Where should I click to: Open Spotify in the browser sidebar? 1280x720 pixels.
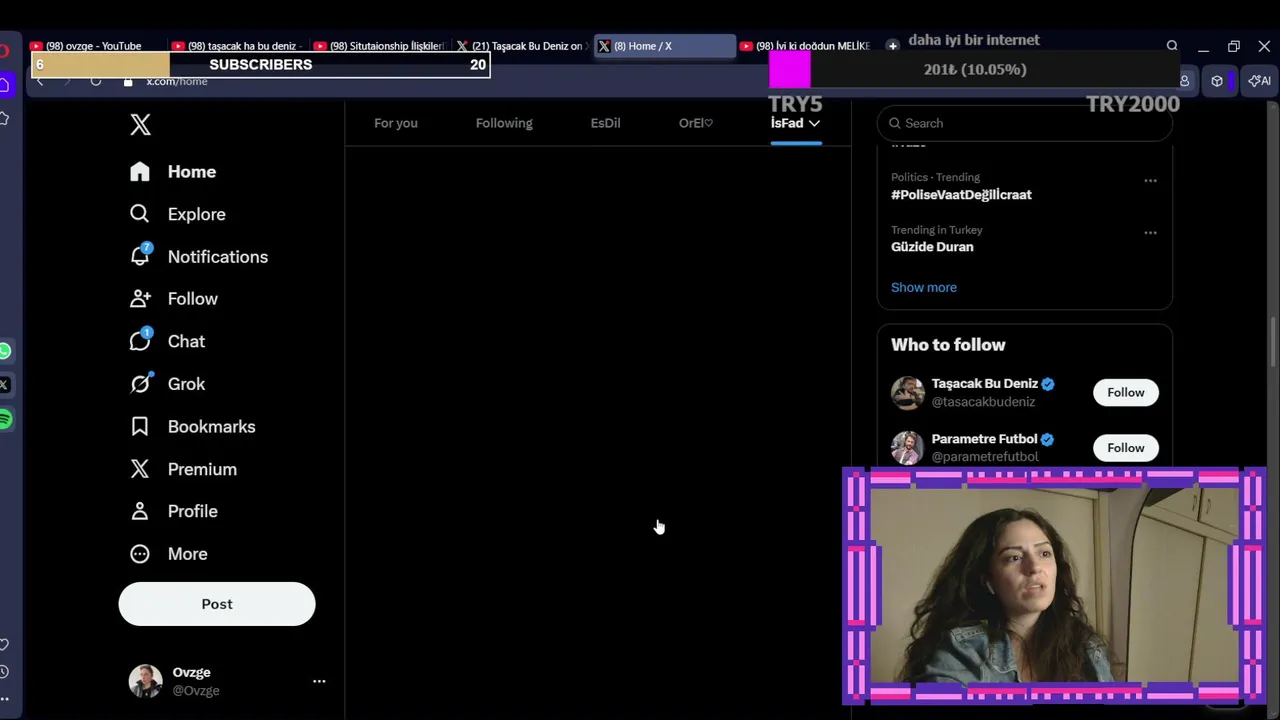5,419
